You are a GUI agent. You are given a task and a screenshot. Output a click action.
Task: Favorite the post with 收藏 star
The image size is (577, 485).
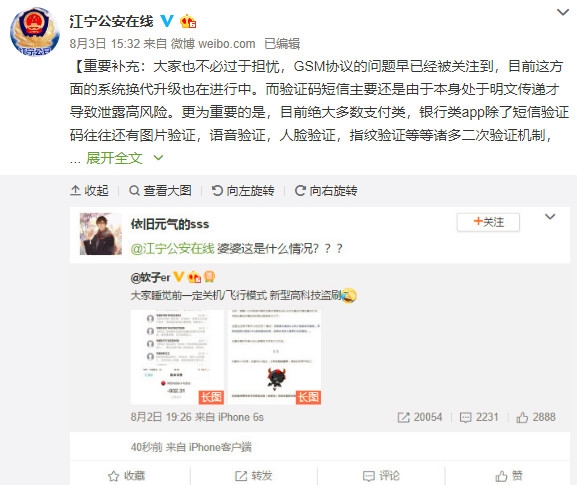click(x=127, y=476)
